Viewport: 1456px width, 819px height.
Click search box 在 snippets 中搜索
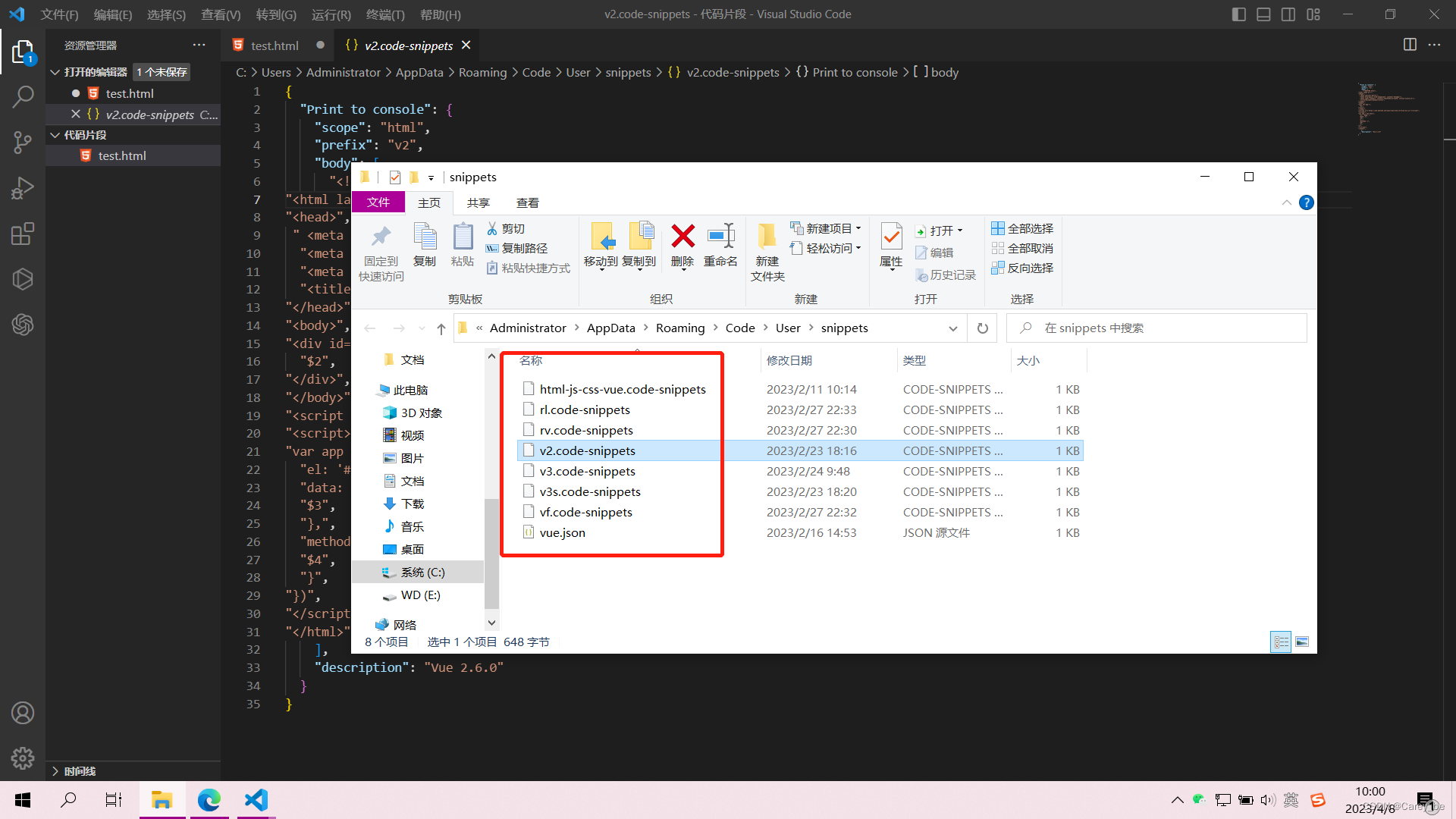tap(1156, 328)
